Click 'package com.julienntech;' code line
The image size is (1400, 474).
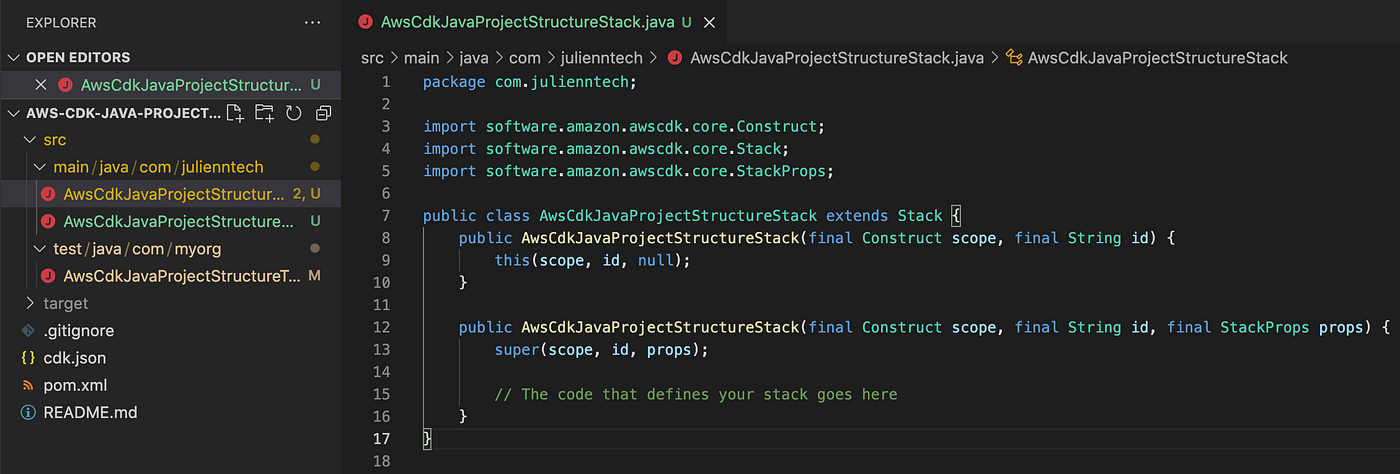pyautogui.click(x=529, y=82)
